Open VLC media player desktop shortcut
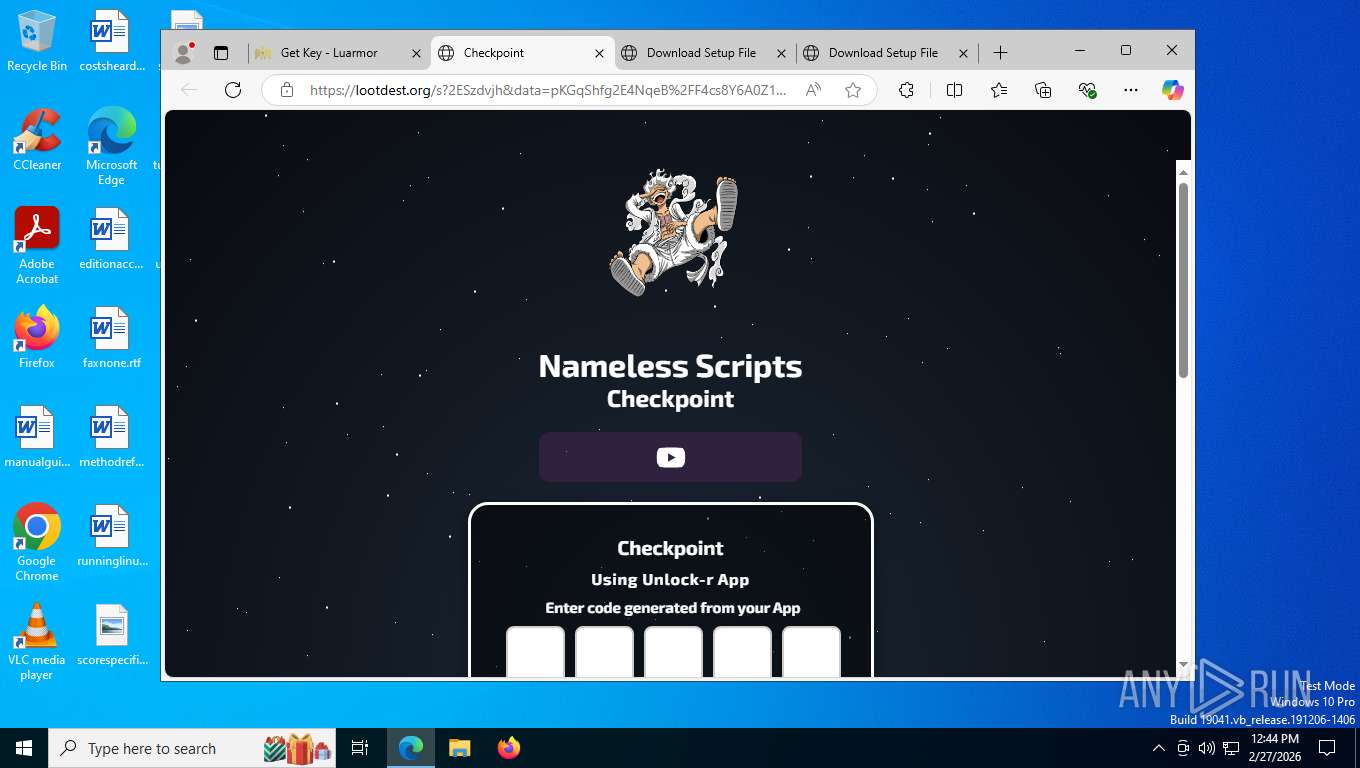The image size is (1360, 768). tap(37, 642)
